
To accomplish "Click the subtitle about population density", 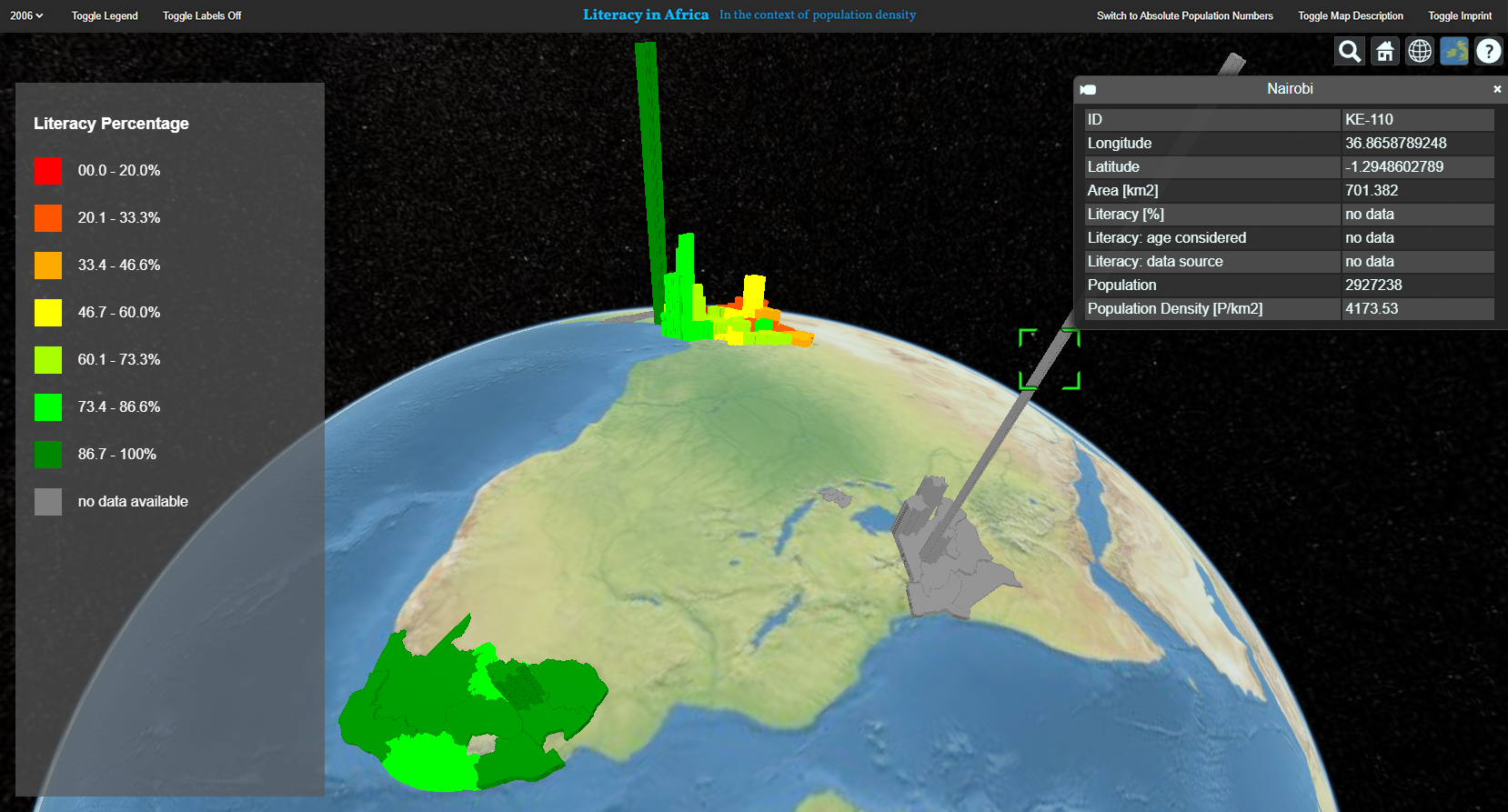I will [818, 15].
